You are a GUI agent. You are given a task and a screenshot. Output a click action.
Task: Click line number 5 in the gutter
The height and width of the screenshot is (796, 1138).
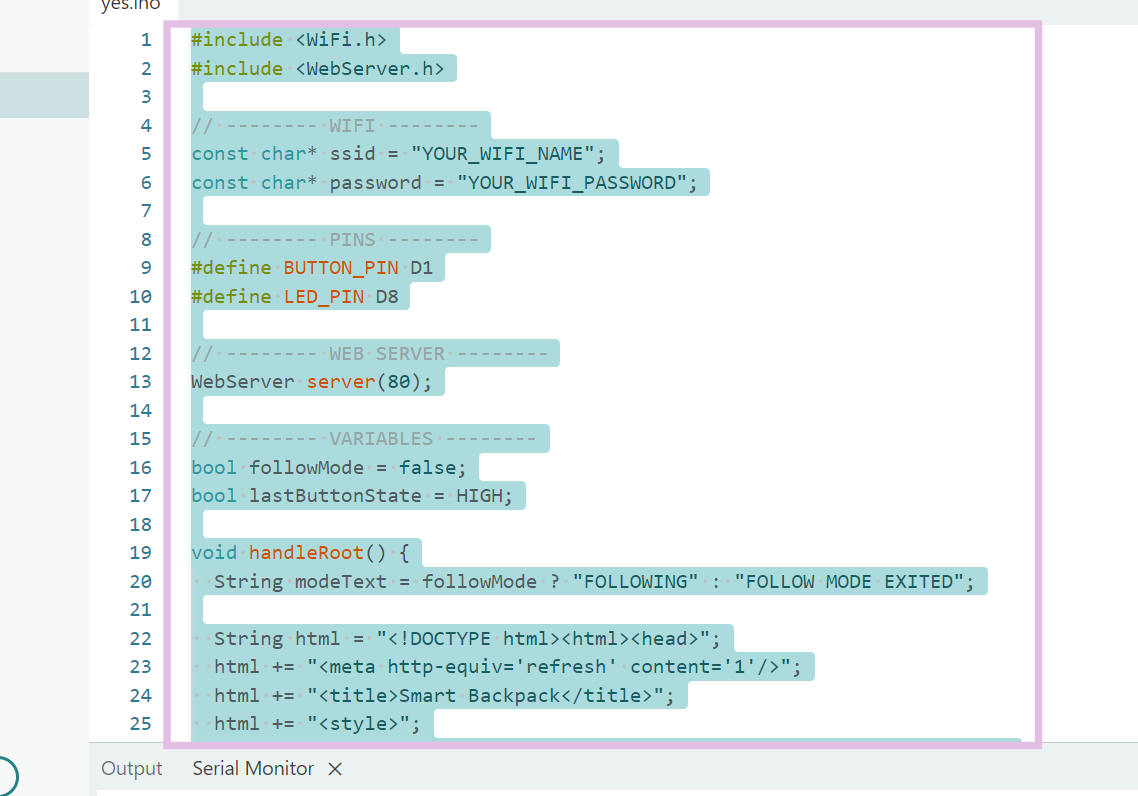[146, 154]
